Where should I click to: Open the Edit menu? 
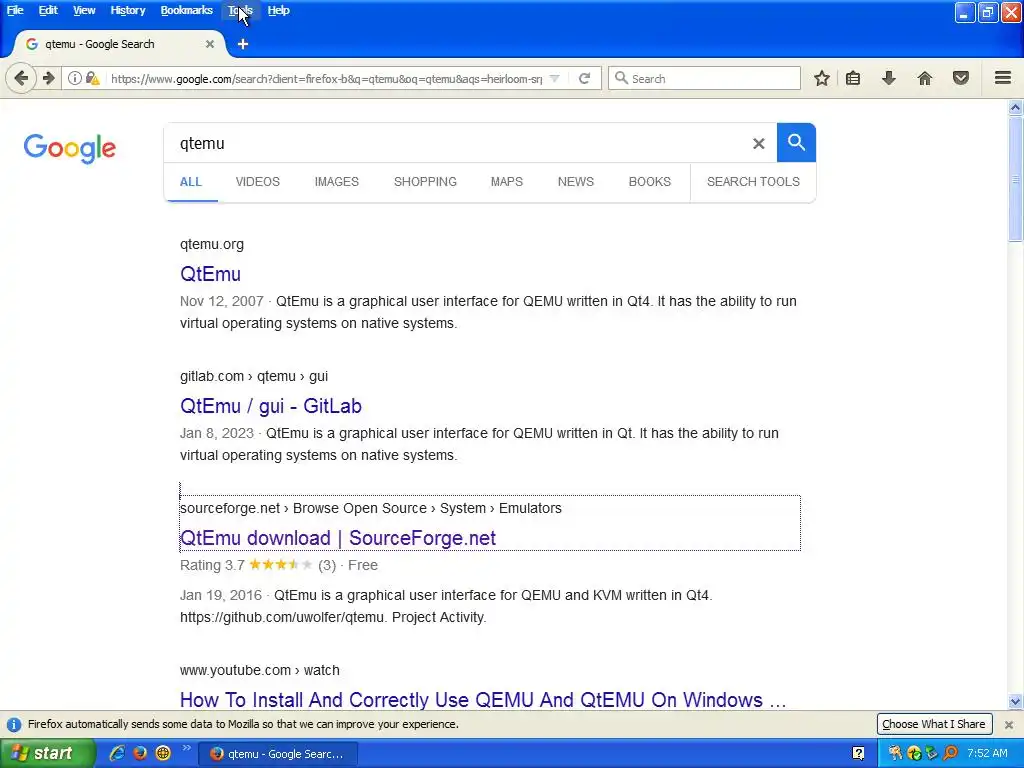point(48,10)
